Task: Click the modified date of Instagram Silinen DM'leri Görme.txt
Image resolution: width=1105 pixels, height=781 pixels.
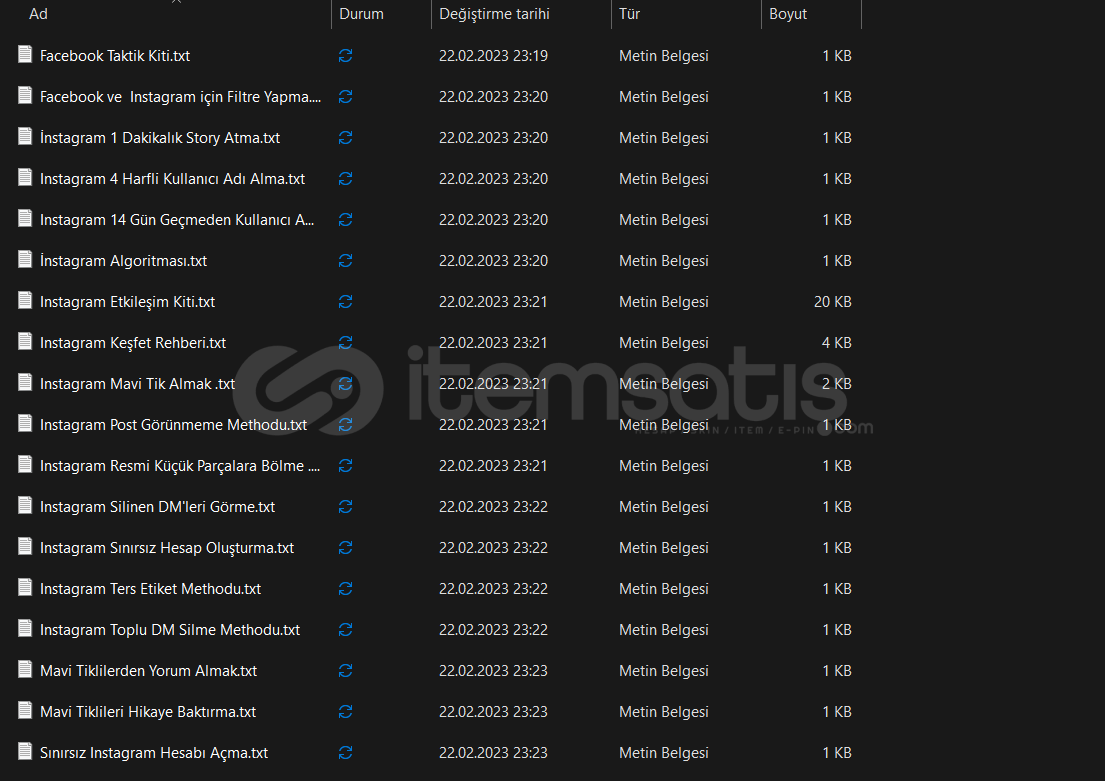Action: coord(493,507)
